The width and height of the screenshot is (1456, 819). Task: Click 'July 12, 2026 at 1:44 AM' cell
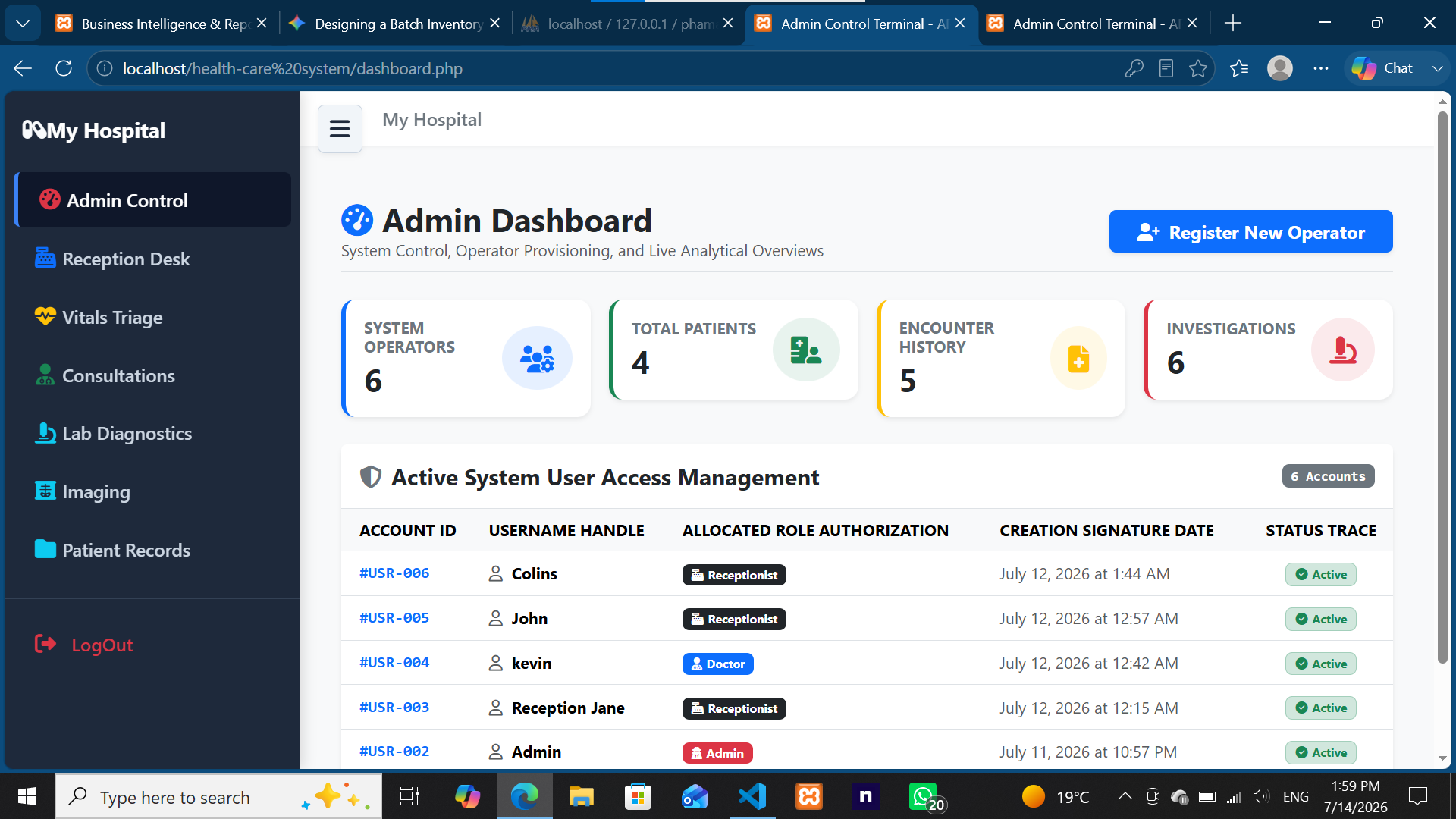point(1084,574)
